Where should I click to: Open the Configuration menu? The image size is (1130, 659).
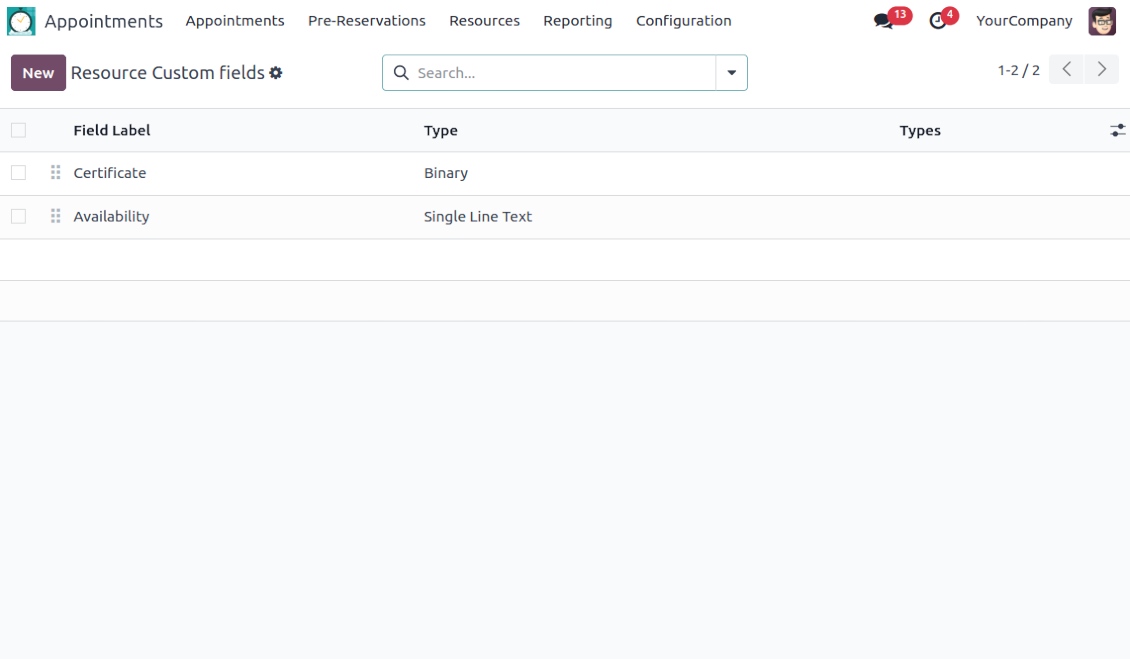683,21
